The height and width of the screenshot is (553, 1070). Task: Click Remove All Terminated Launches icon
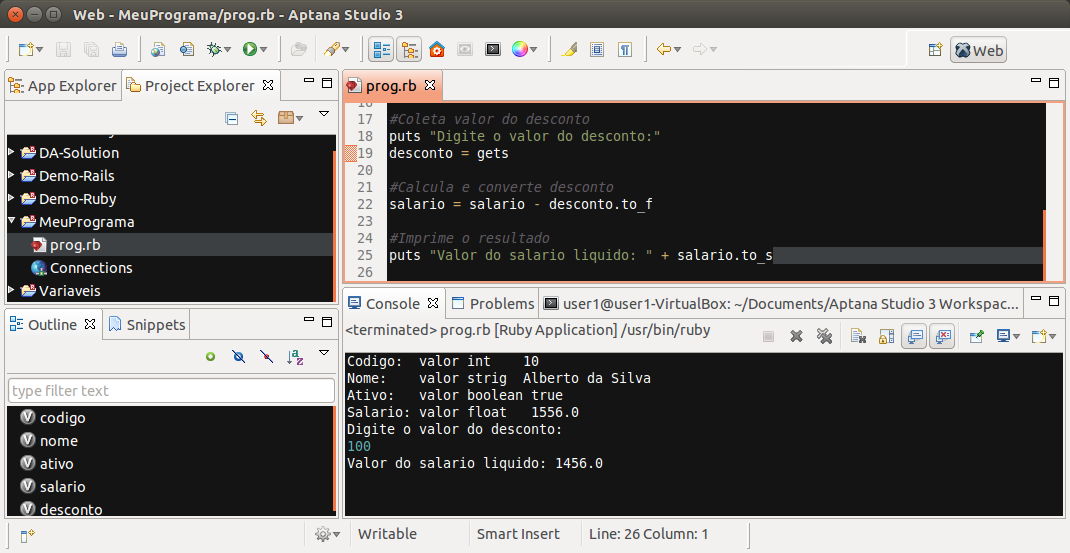tap(824, 336)
